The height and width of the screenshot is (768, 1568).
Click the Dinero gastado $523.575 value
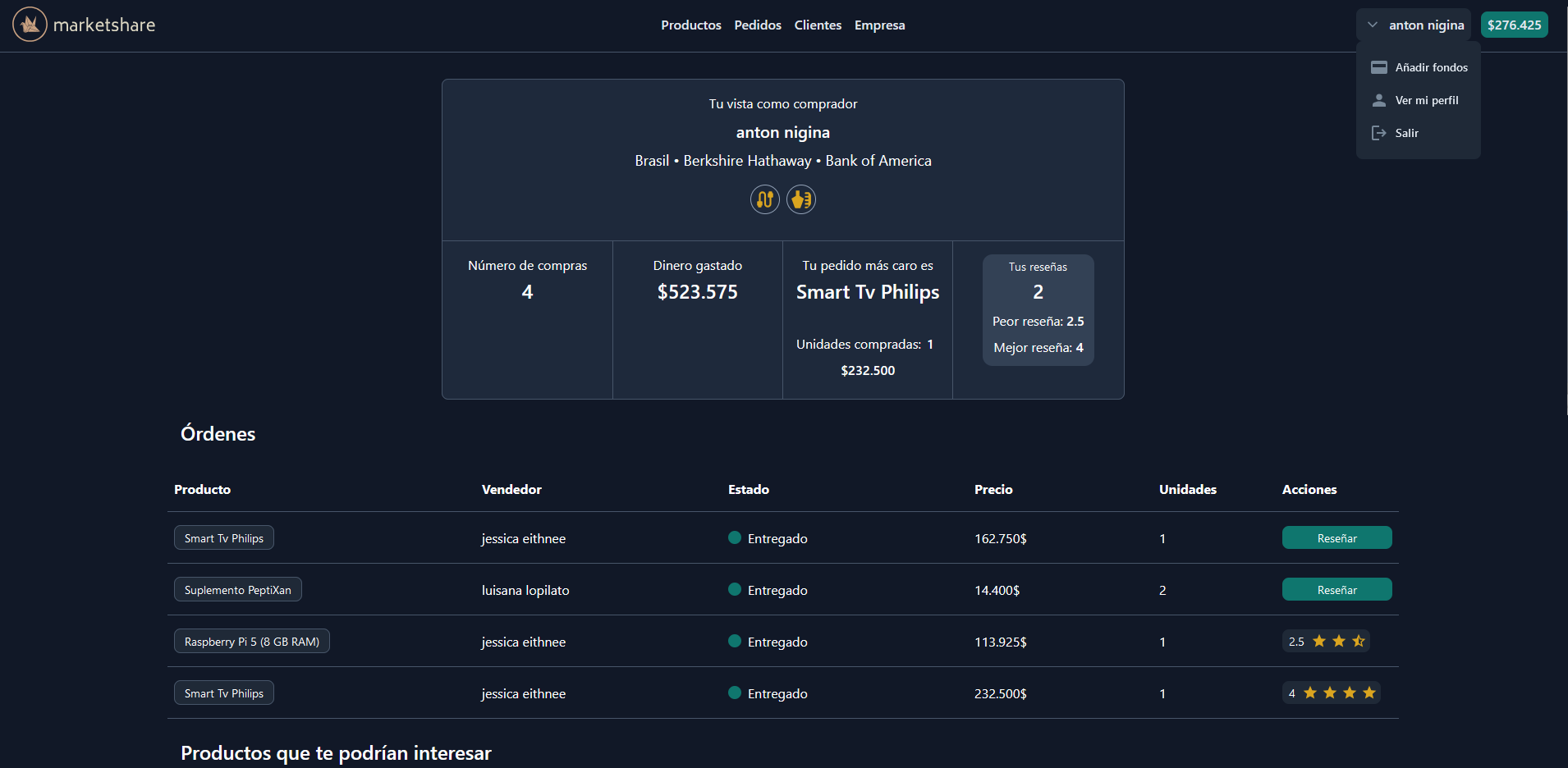click(697, 292)
